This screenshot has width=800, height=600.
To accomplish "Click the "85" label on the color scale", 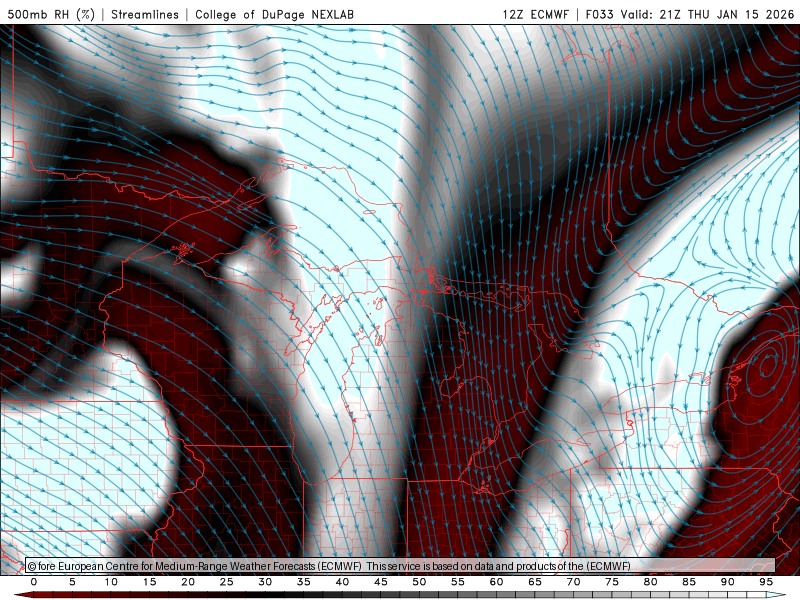I will 689,582.
